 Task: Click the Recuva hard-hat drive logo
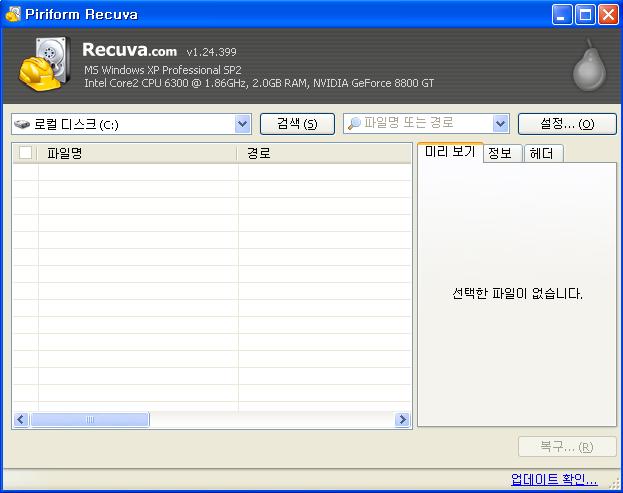coord(44,64)
